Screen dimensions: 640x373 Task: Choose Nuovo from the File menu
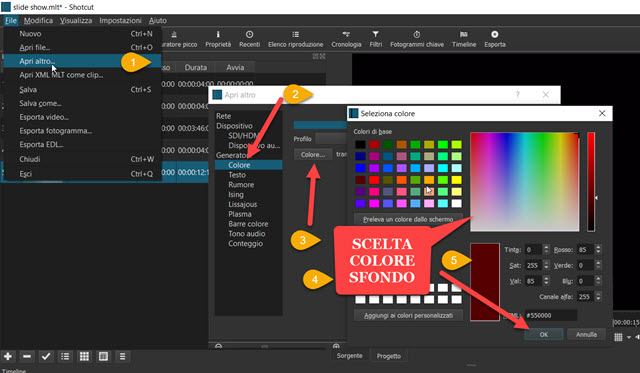coord(83,34)
